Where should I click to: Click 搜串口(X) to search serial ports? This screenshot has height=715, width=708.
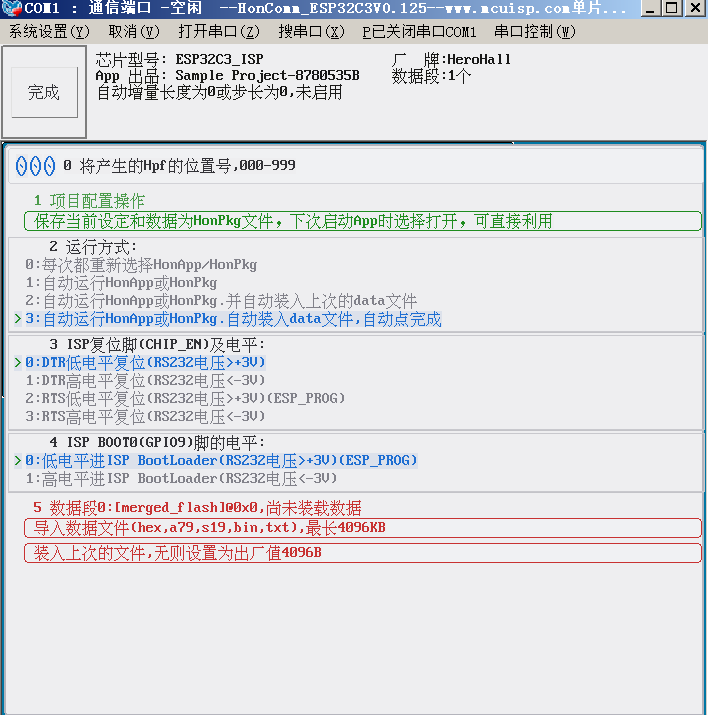(311, 31)
